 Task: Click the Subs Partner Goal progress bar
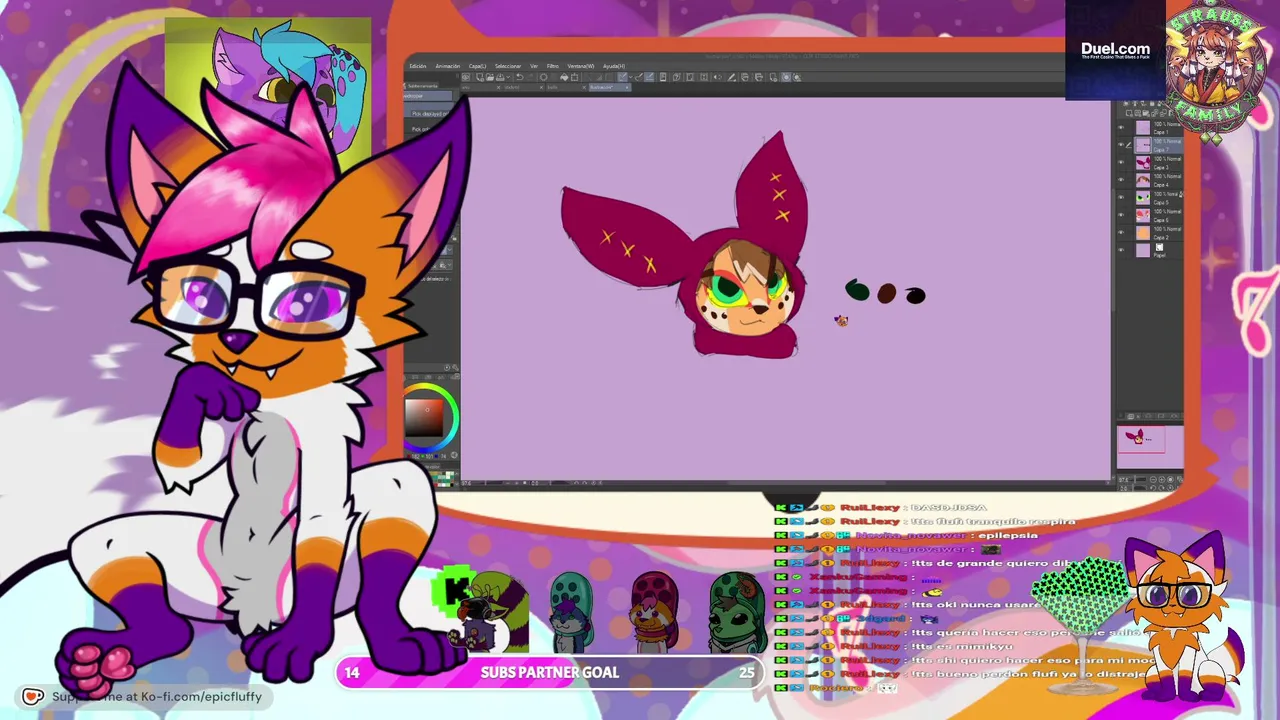pos(550,673)
